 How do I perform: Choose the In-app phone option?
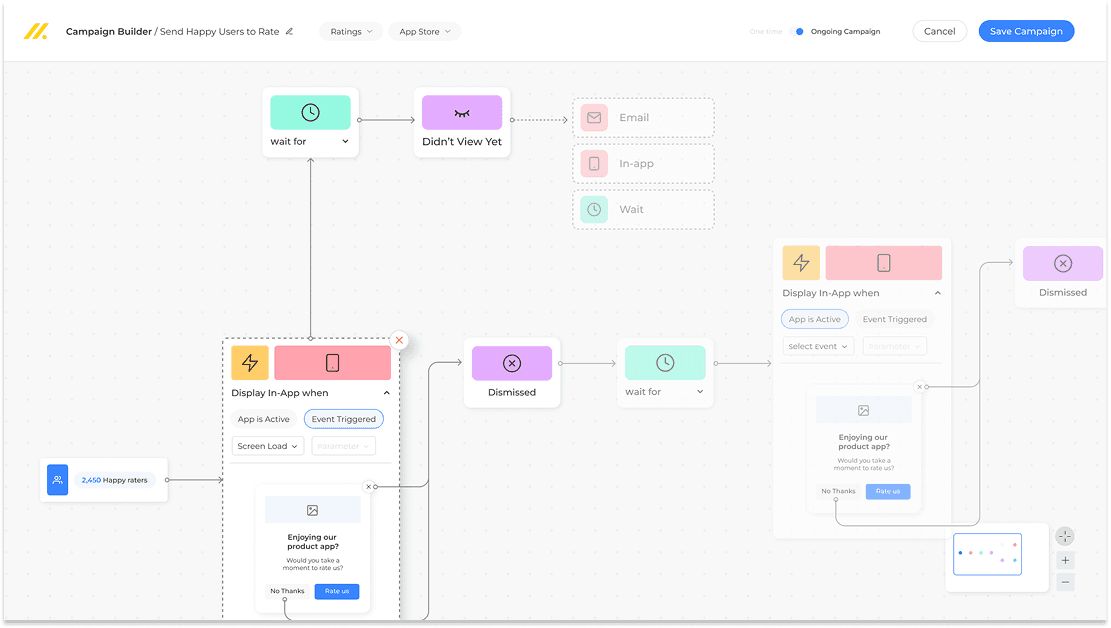click(x=643, y=164)
